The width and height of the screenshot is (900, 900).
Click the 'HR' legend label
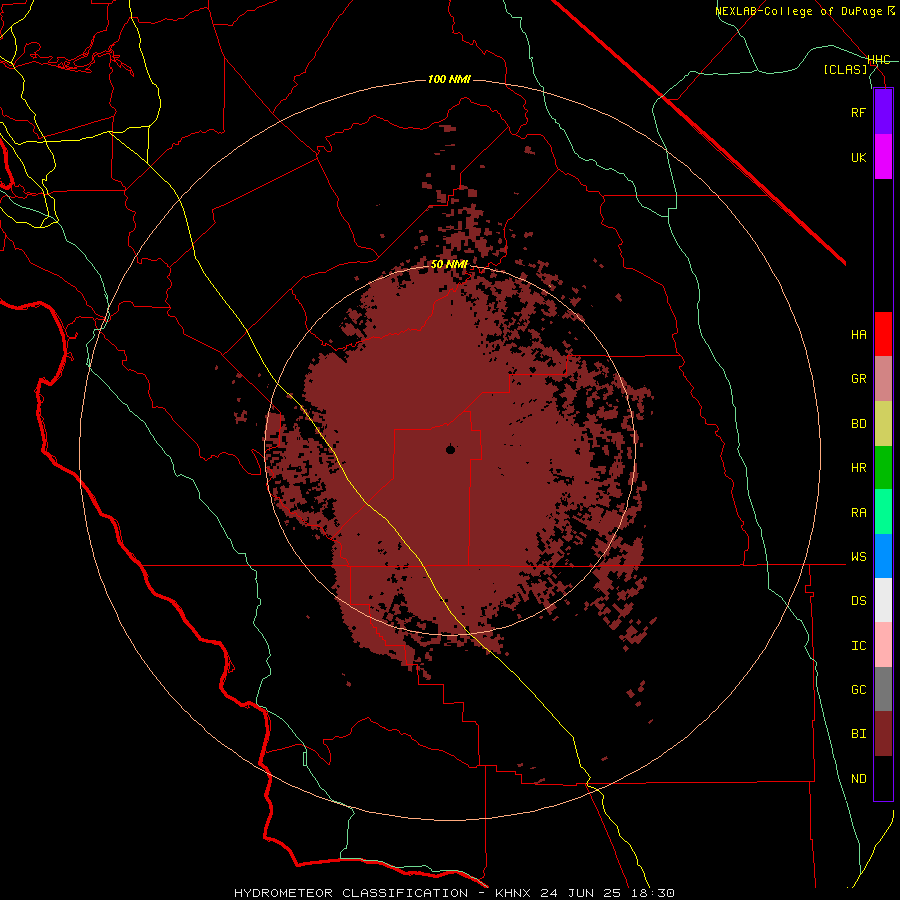859,468
